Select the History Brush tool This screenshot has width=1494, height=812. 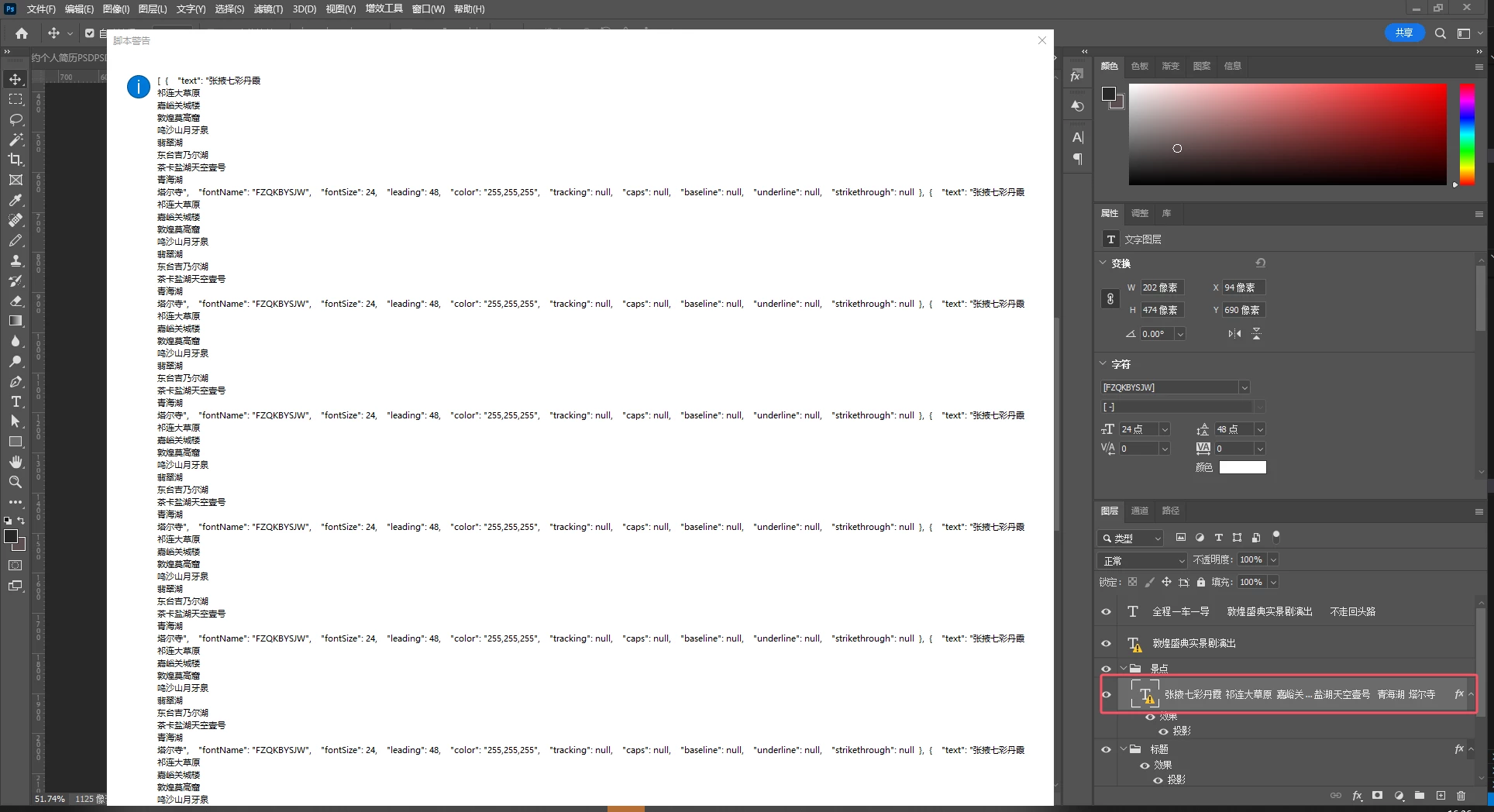[x=15, y=280]
